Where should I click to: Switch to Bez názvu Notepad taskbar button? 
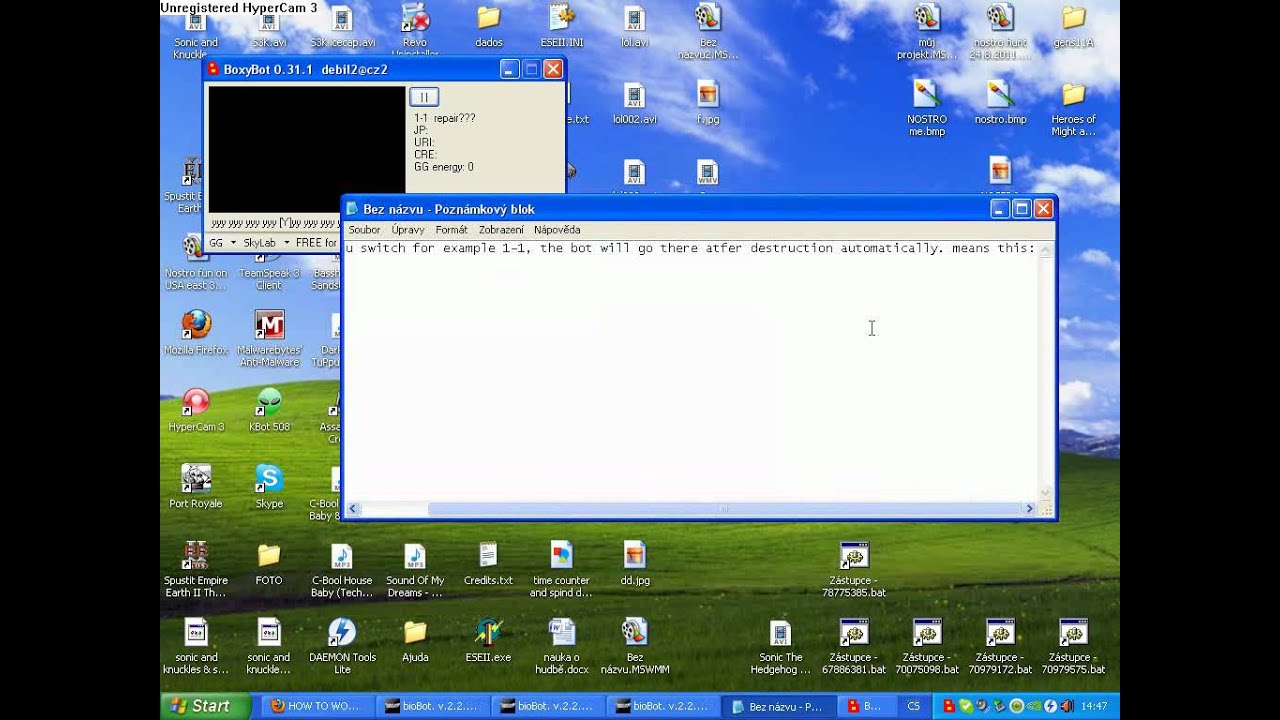pyautogui.click(x=778, y=706)
